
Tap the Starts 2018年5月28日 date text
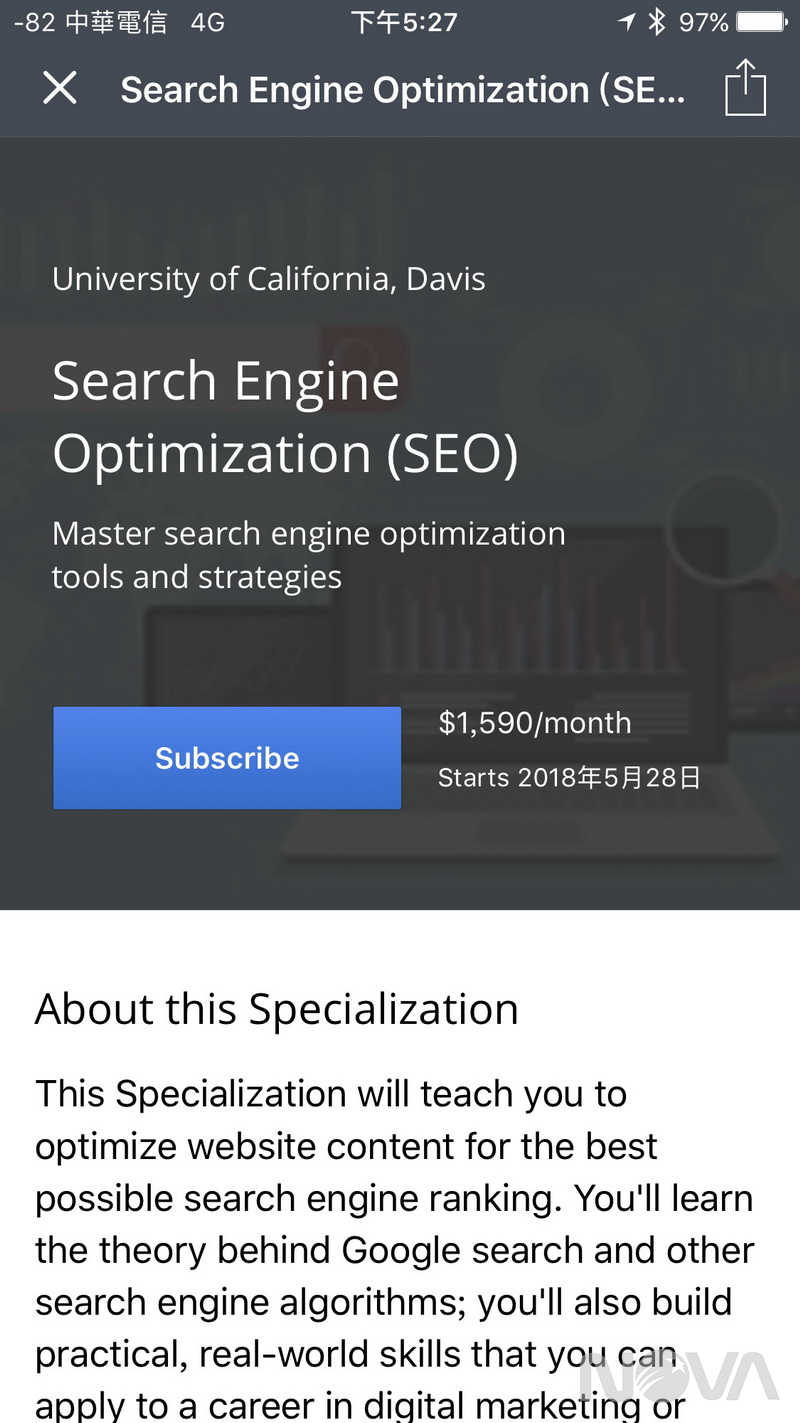point(569,778)
